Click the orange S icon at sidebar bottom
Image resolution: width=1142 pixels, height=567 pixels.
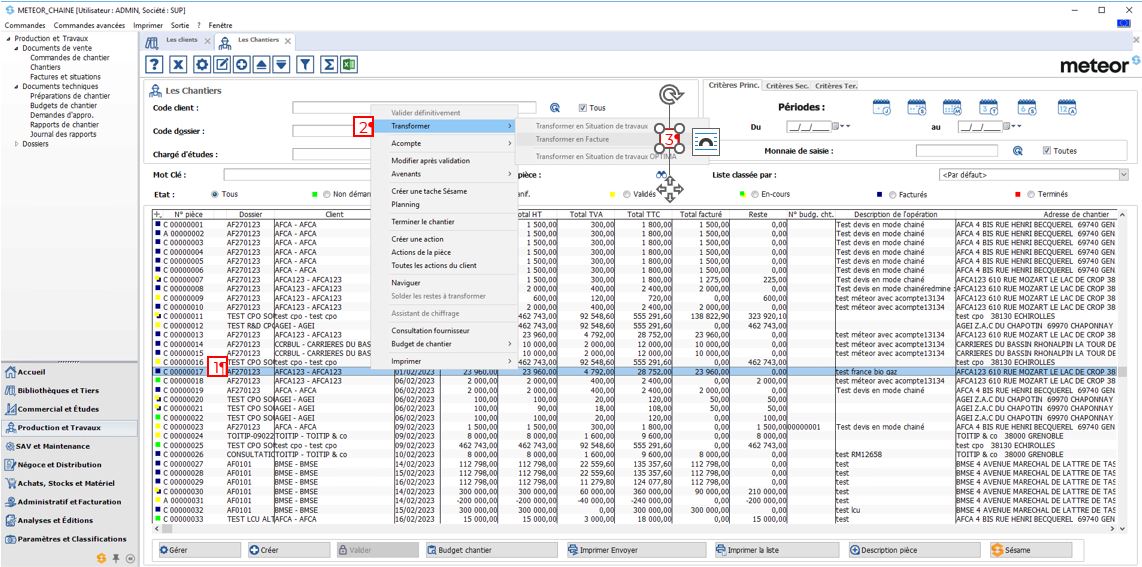pos(101,558)
